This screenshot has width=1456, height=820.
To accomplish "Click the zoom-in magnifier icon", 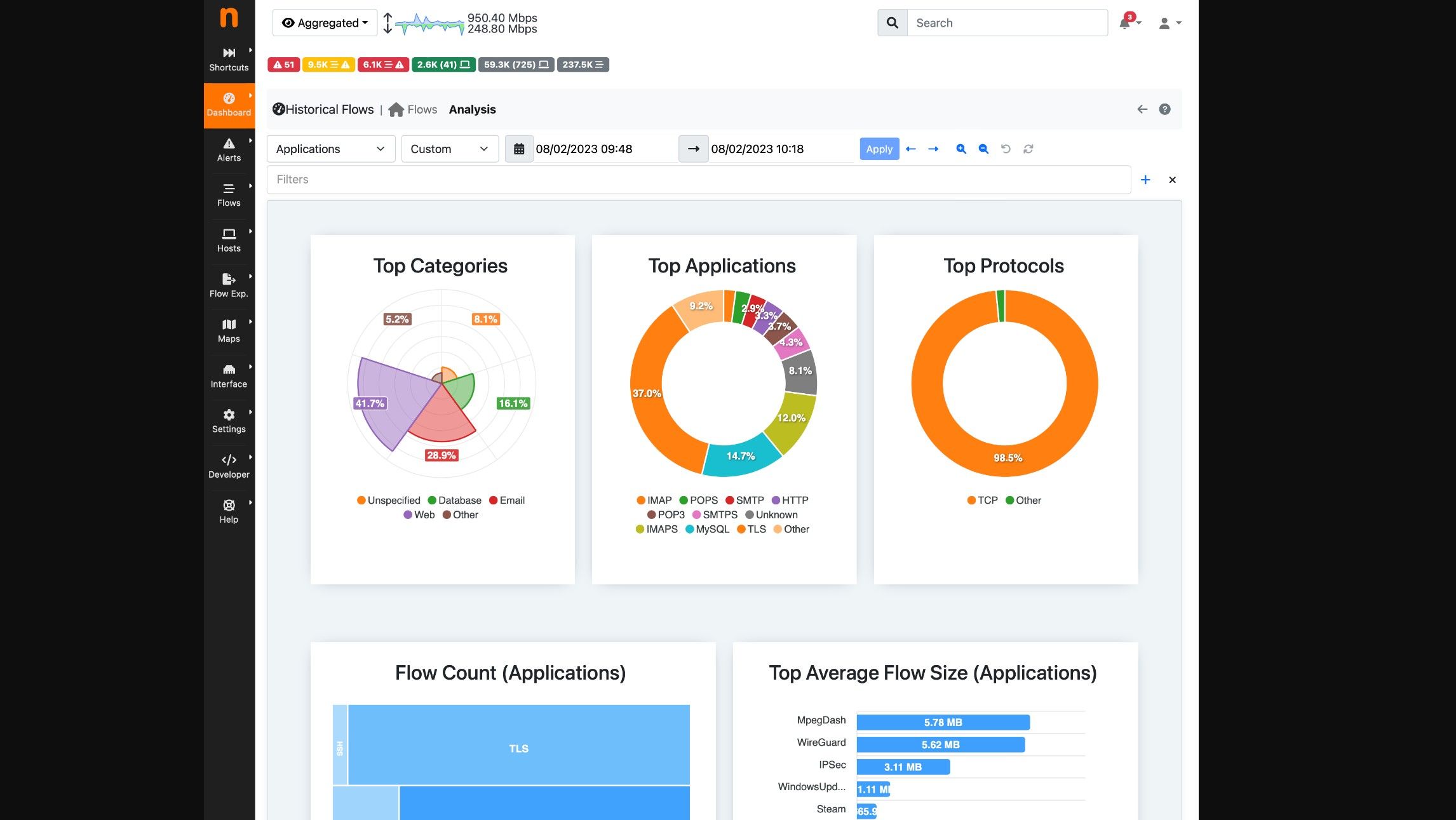I will (x=959, y=149).
